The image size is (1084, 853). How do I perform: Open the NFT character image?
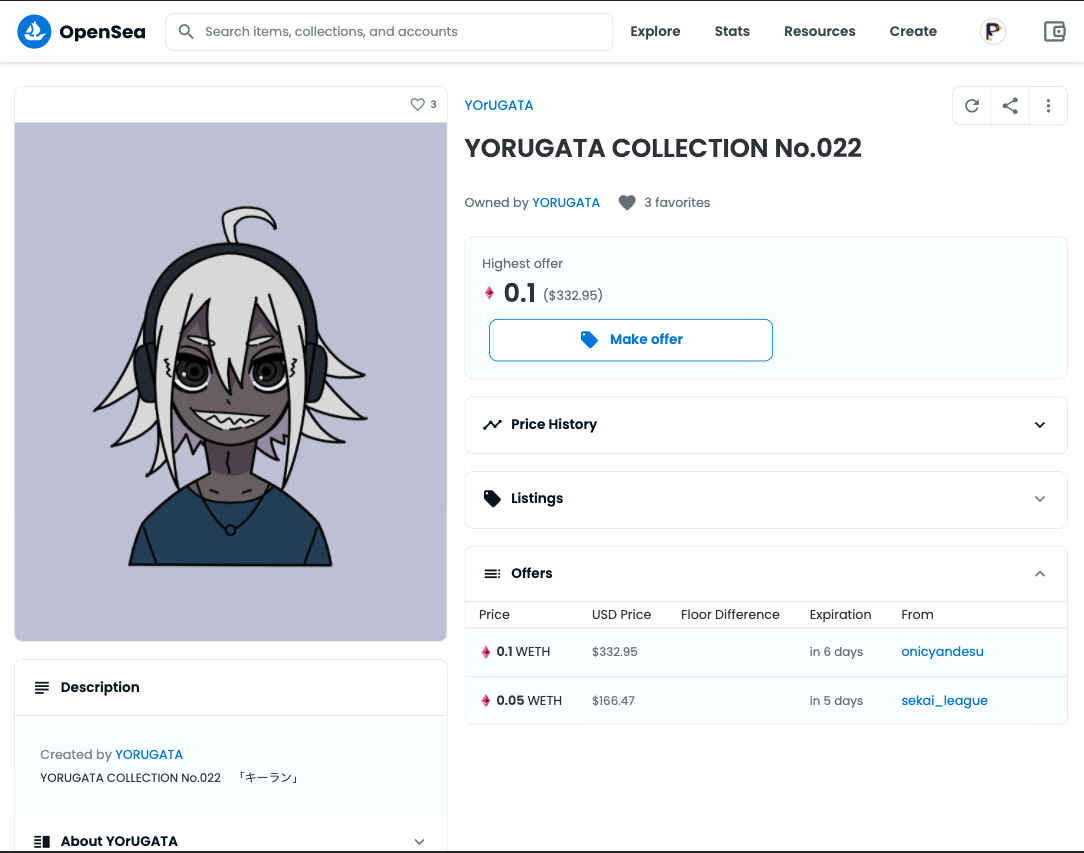[231, 381]
